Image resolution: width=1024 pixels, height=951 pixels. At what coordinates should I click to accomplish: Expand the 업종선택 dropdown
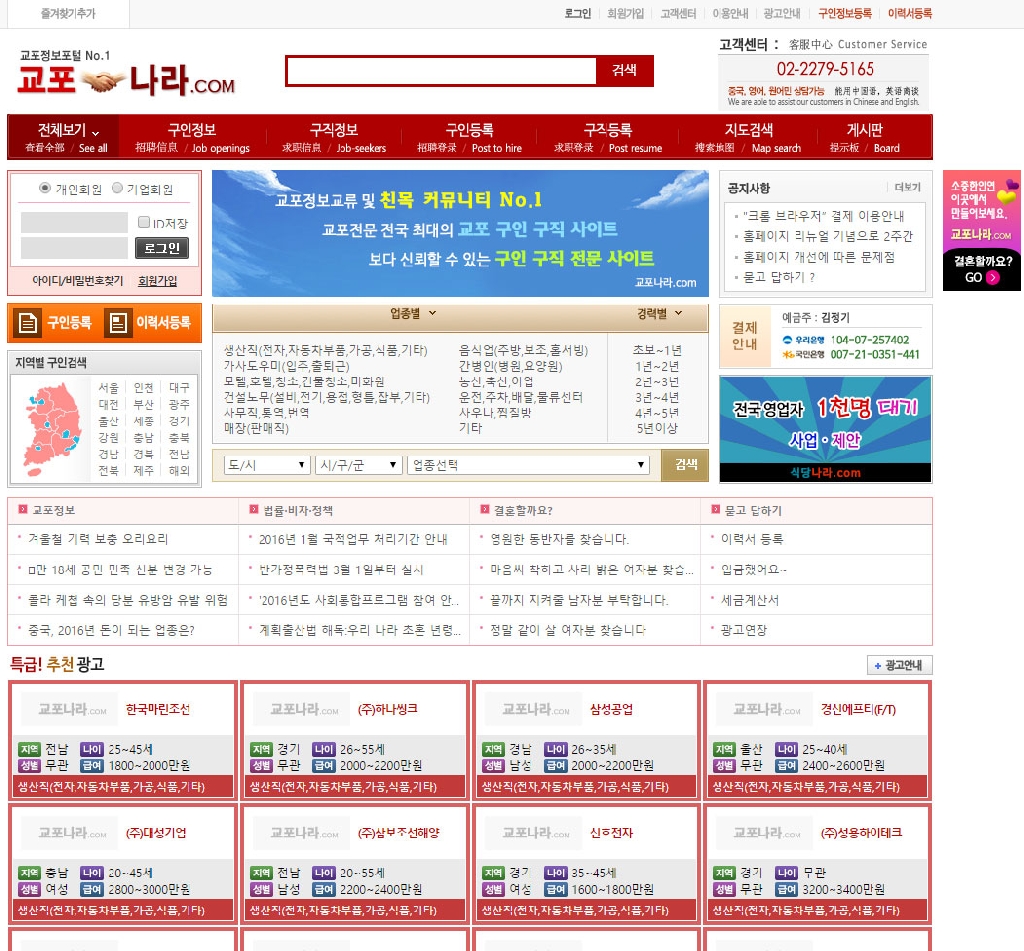529,465
